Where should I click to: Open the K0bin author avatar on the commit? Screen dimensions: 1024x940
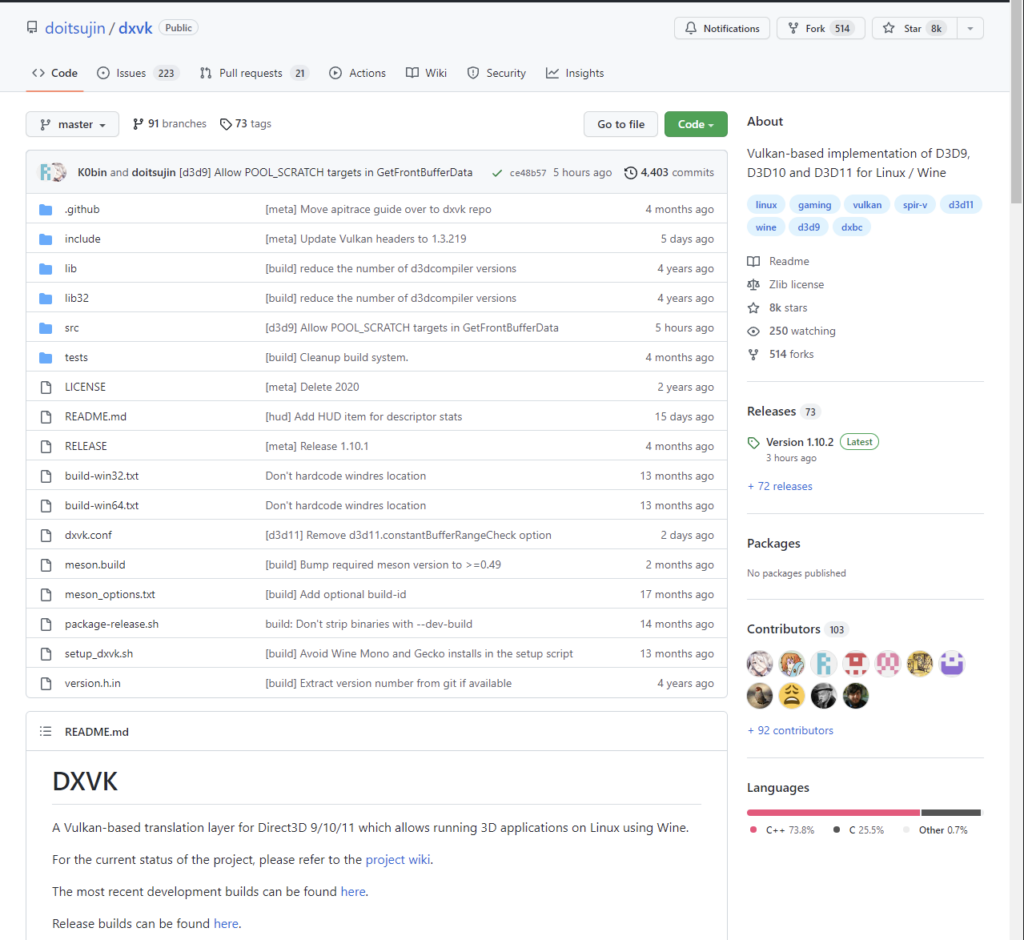pyautogui.click(x=45, y=172)
